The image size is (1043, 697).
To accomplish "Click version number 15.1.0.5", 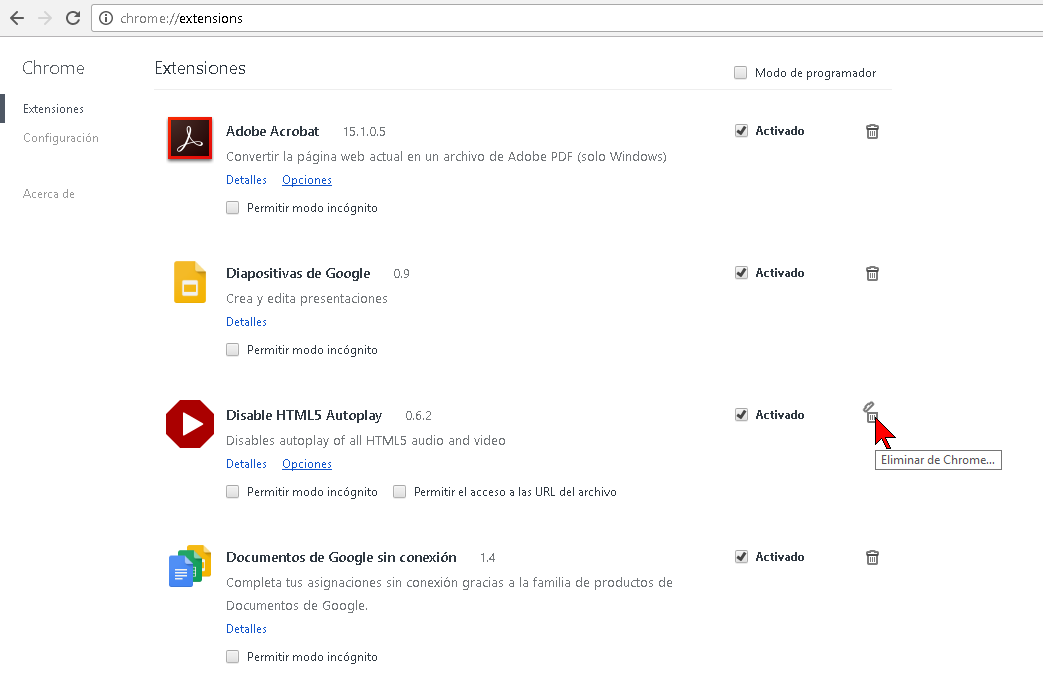I will click(x=364, y=132).
